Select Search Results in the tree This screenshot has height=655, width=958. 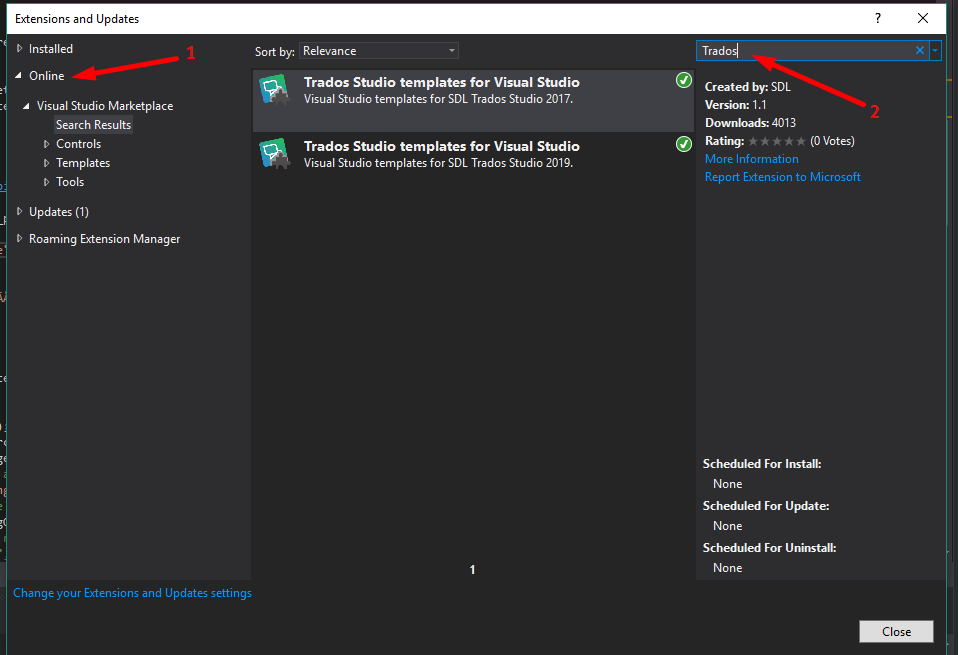pos(93,125)
